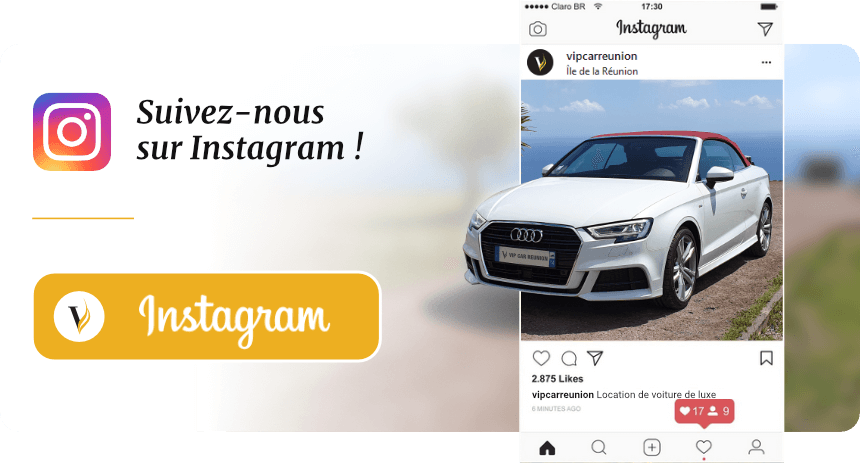The width and height of the screenshot is (860, 463).
Task: Open comments with speech bubble icon
Action: tap(569, 359)
